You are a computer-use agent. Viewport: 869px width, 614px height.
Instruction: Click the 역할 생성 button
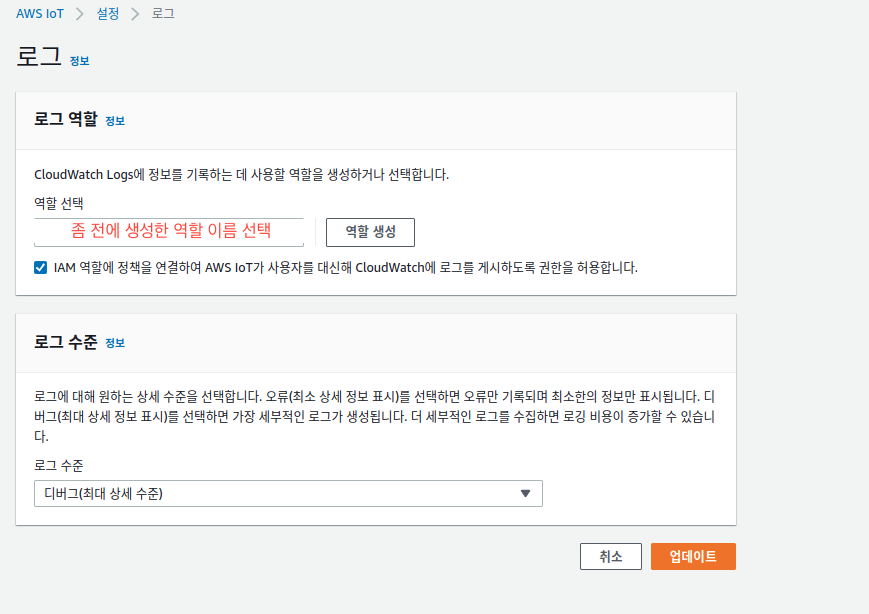[370, 232]
